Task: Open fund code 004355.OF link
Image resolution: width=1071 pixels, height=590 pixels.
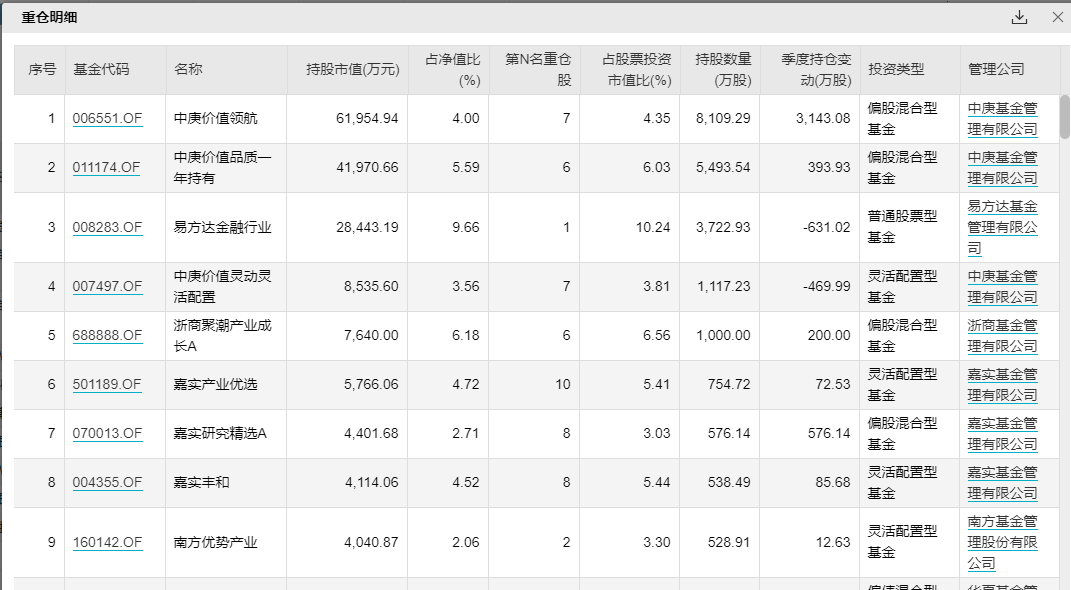Action: 107,482
